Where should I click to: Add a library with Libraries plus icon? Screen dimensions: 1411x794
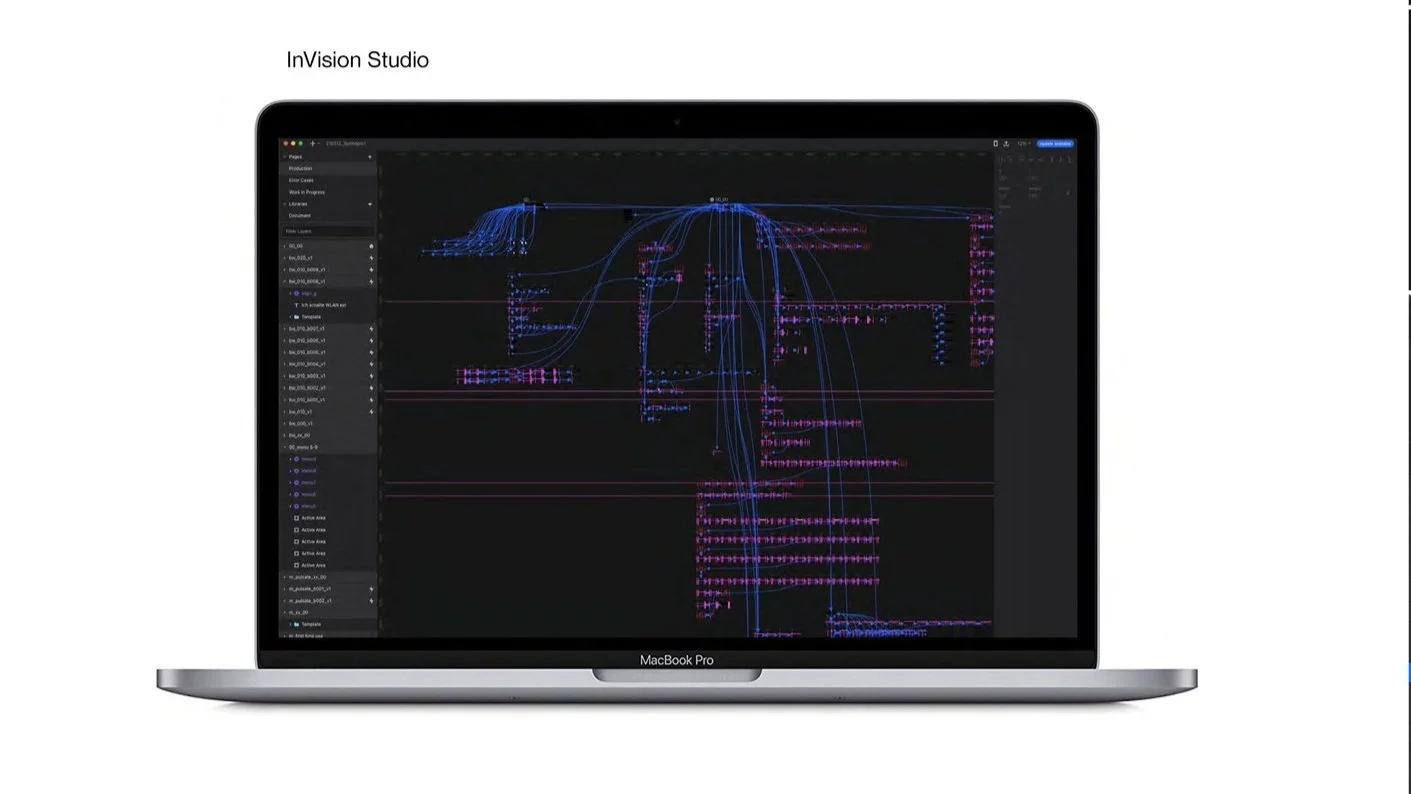[370, 204]
